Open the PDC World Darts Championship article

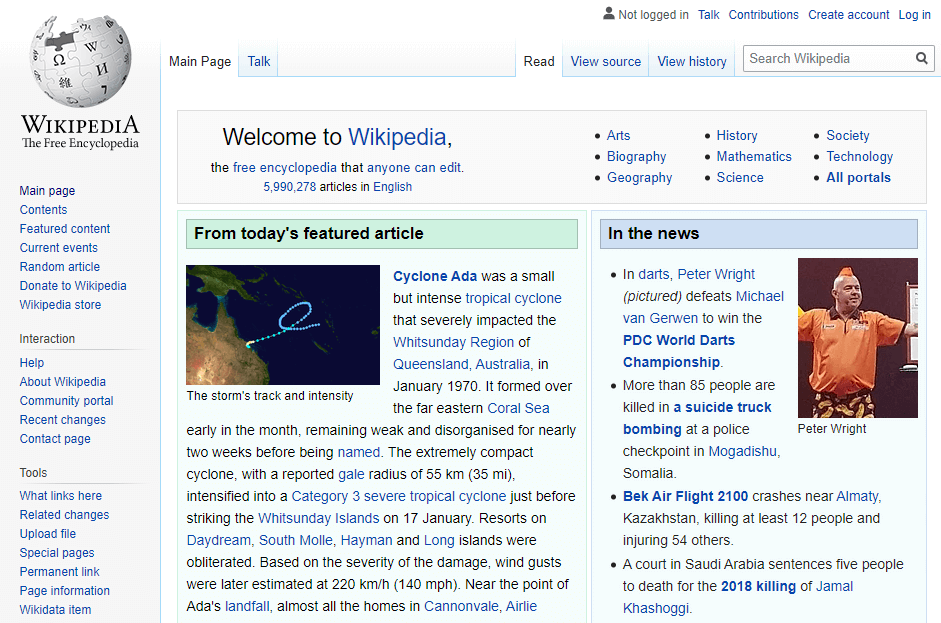[678, 339]
